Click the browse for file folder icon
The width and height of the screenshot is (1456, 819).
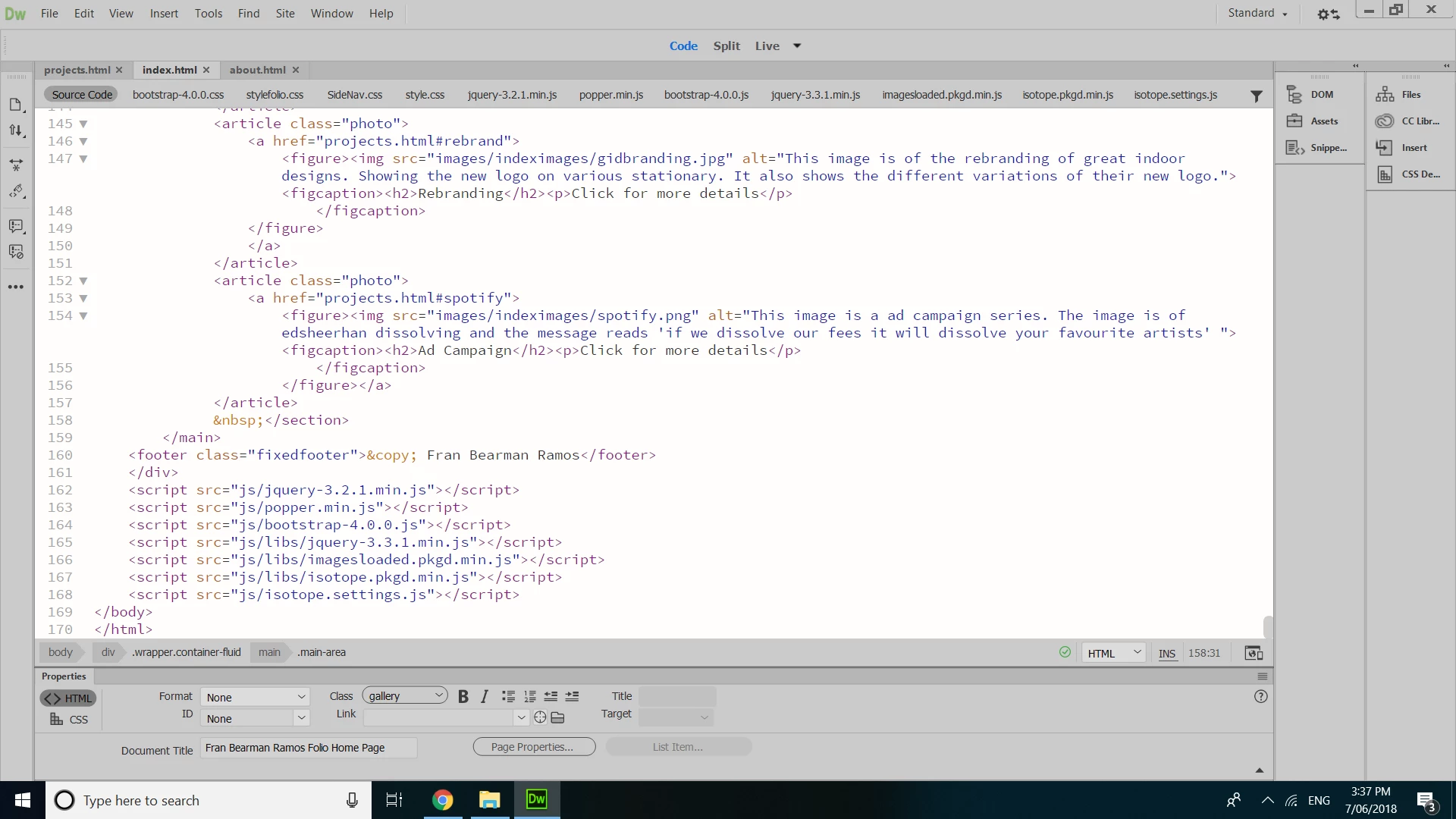click(x=558, y=717)
